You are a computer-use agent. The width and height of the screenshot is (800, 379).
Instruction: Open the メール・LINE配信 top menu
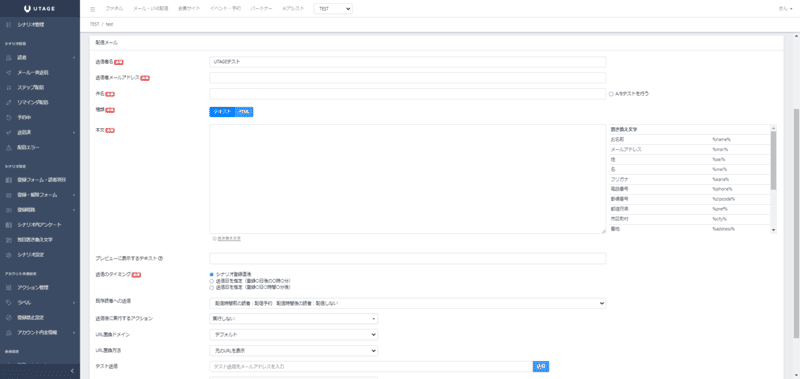pyautogui.click(x=151, y=9)
